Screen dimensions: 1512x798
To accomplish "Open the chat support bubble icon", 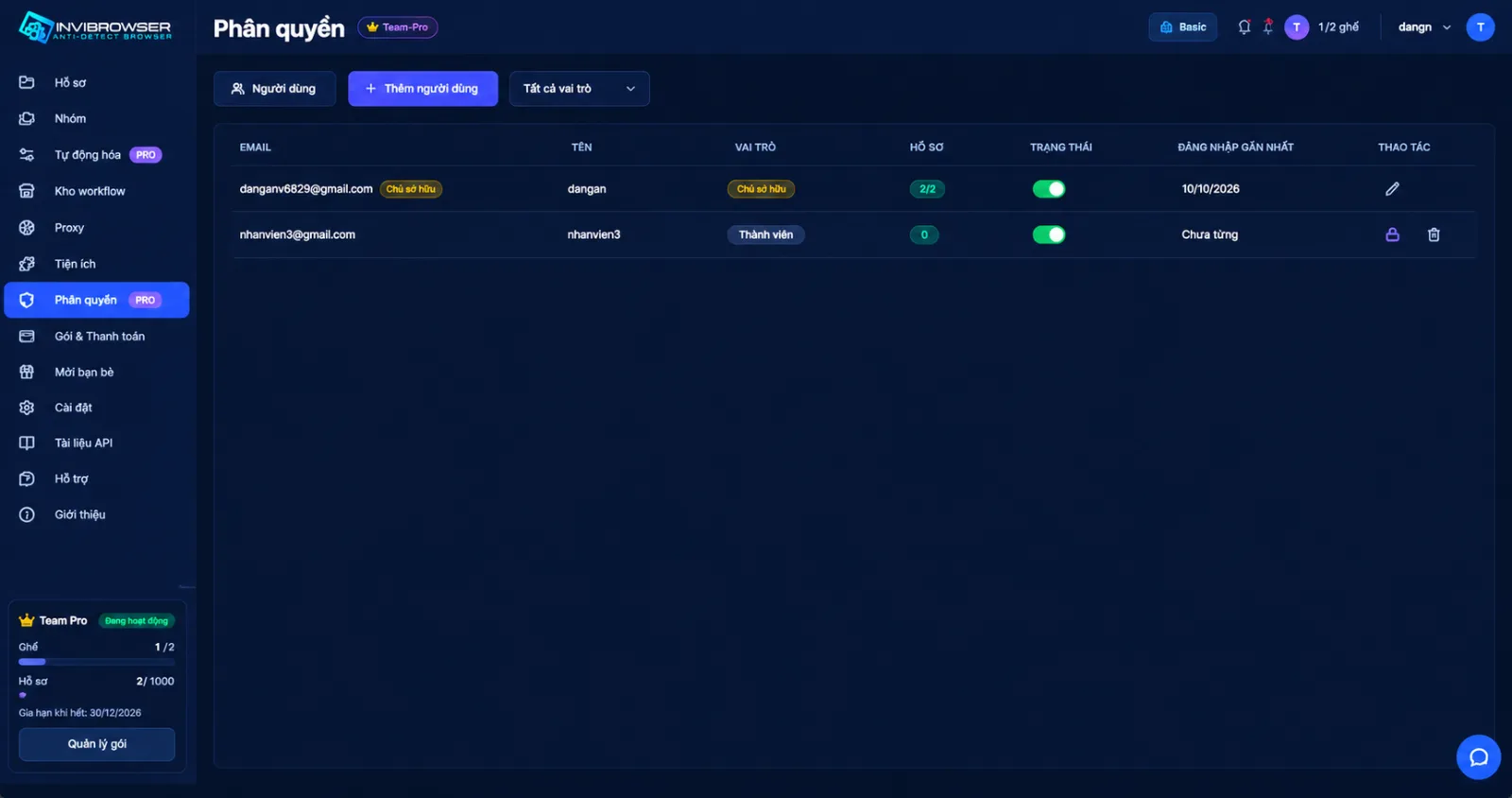I will coord(1479,757).
